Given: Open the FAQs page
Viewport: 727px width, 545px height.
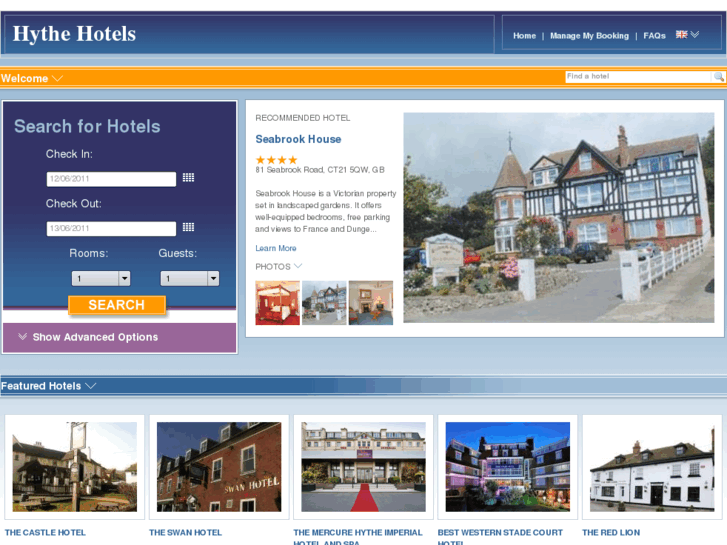Looking at the screenshot, I should click(654, 36).
